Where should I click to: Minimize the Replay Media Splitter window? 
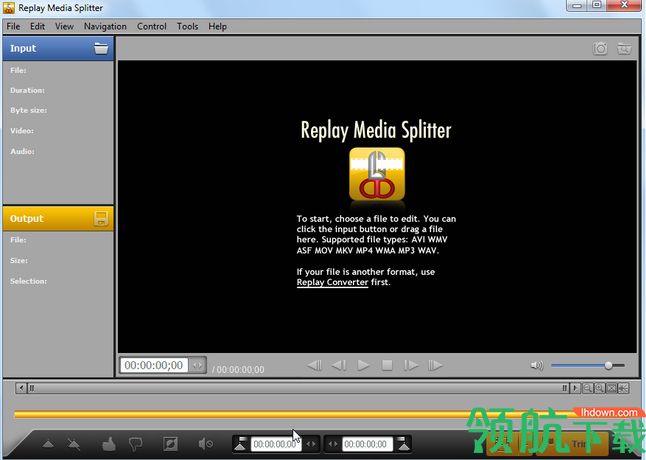(577, 5)
